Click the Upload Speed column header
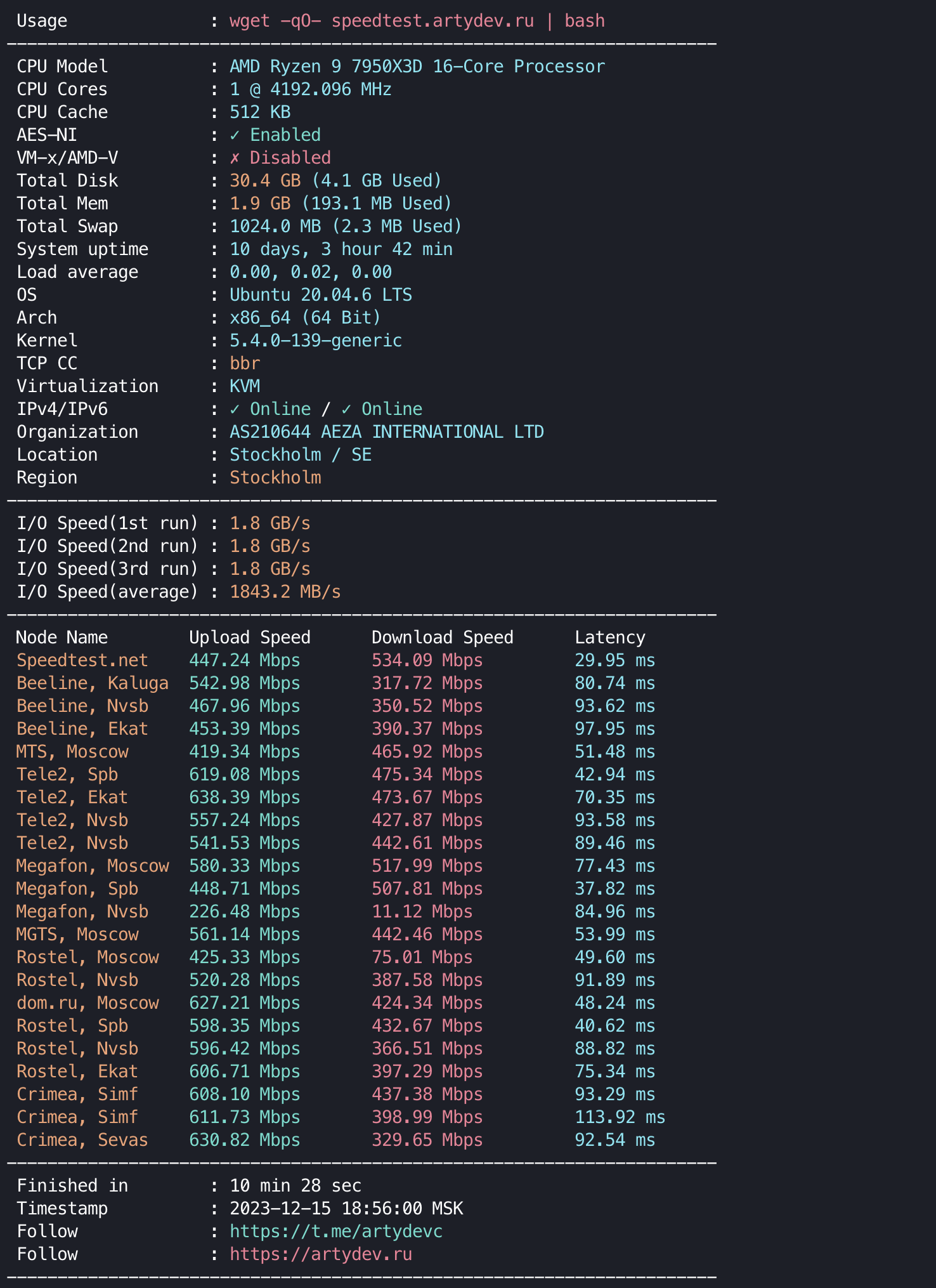This screenshot has height=1288, width=936. tap(250, 638)
